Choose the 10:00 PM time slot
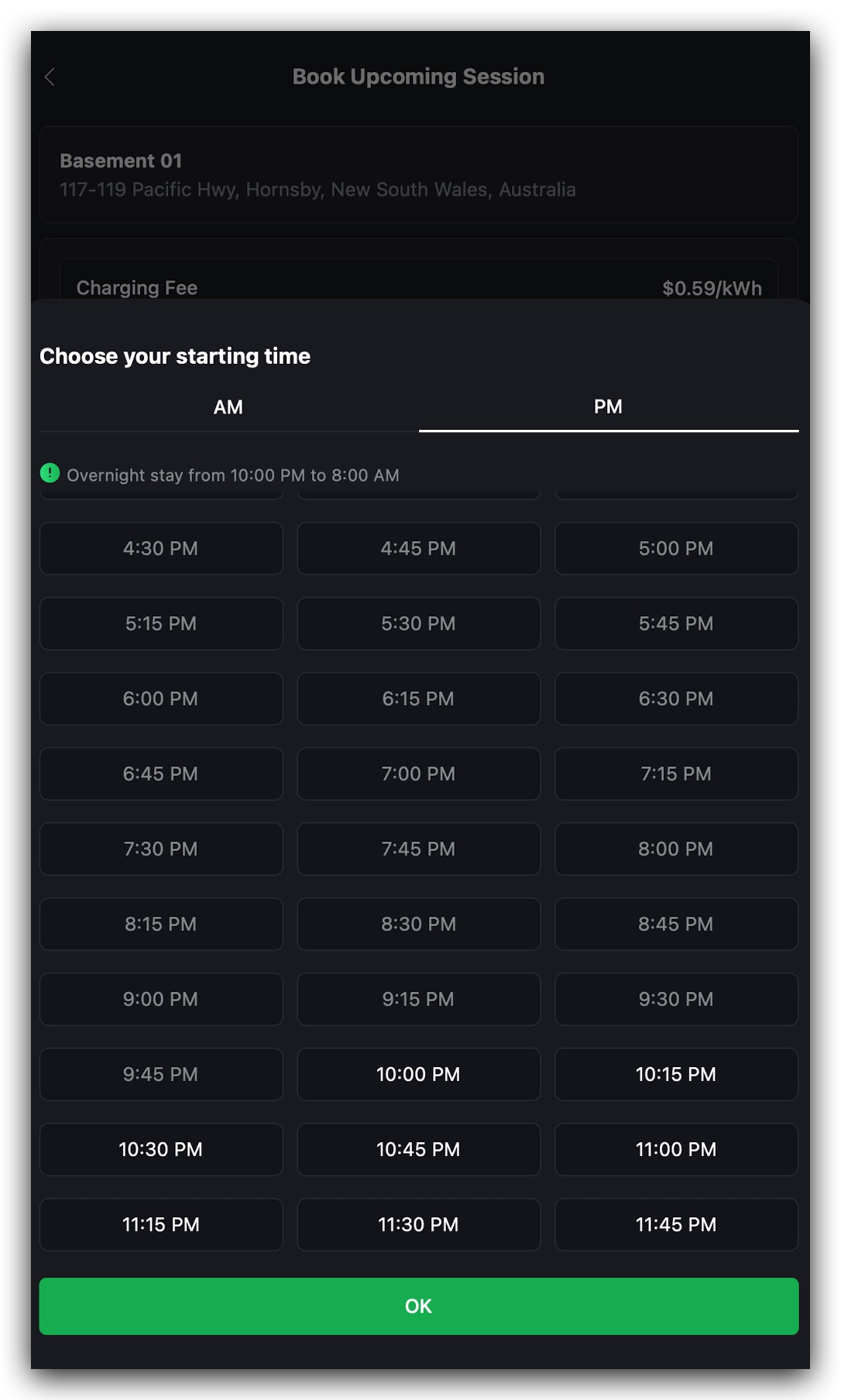This screenshot has width=841, height=1400. (x=418, y=1074)
